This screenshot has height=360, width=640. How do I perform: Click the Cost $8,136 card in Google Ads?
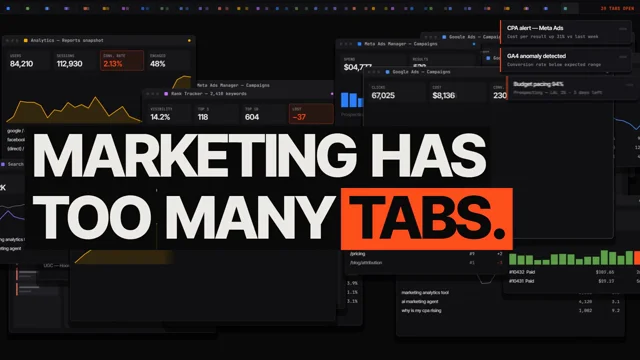point(457,92)
